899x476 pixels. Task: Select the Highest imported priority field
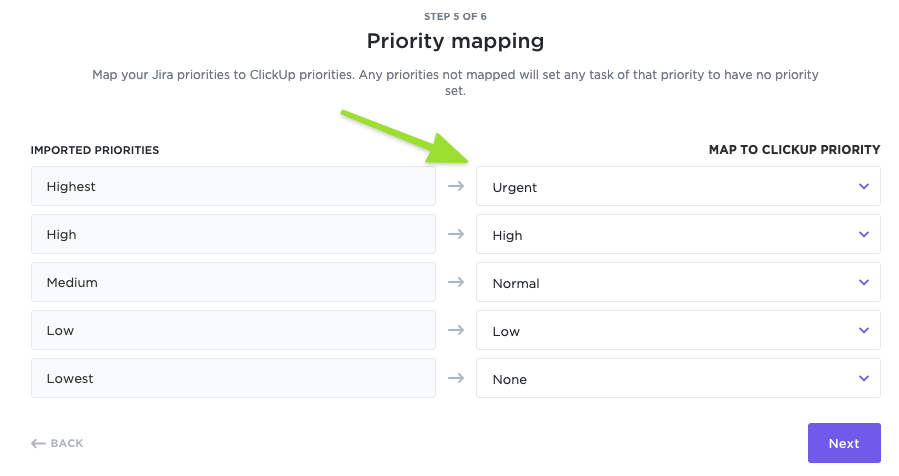tap(233, 186)
